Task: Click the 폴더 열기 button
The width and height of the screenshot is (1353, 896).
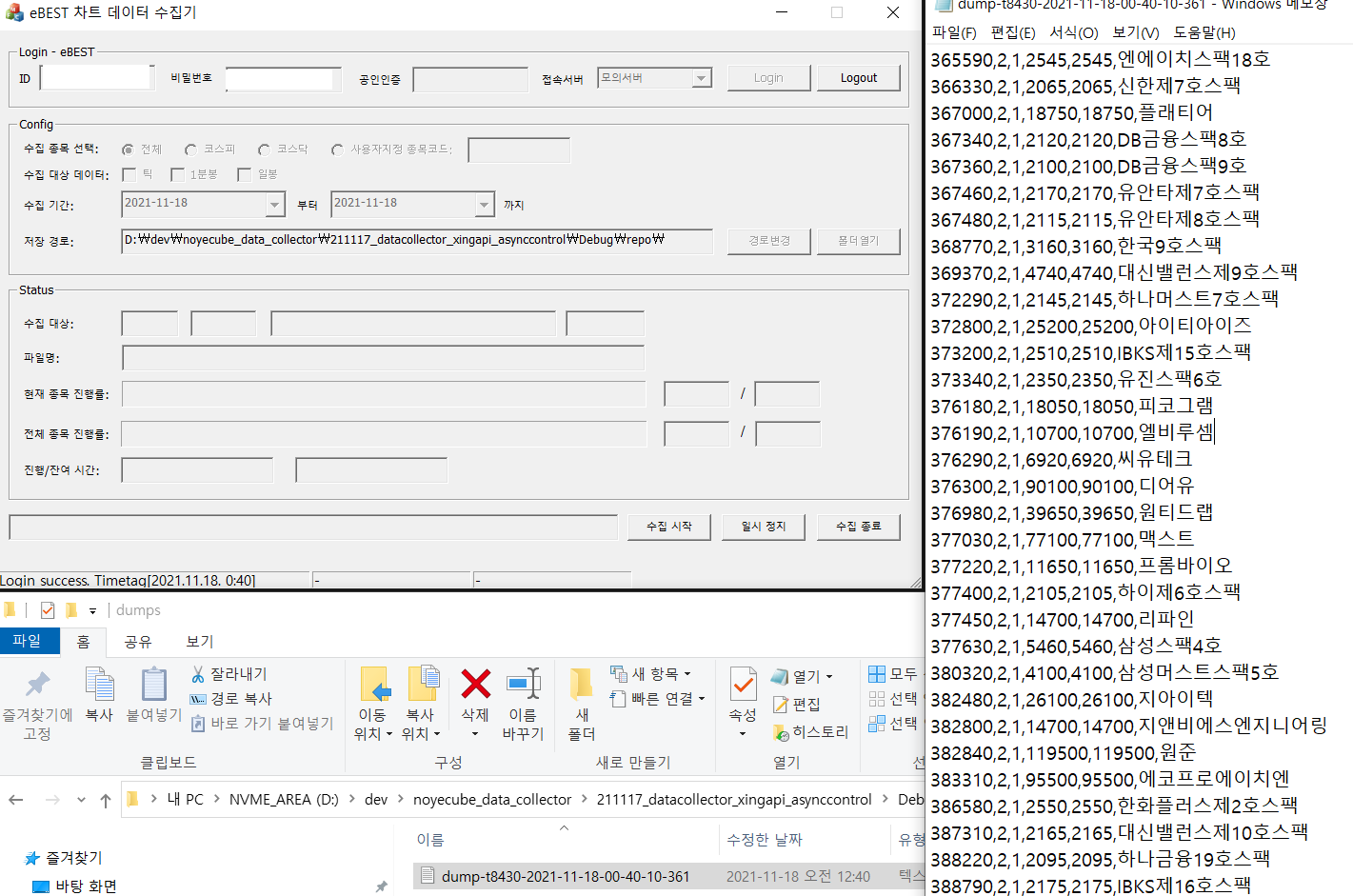Action: click(x=859, y=241)
